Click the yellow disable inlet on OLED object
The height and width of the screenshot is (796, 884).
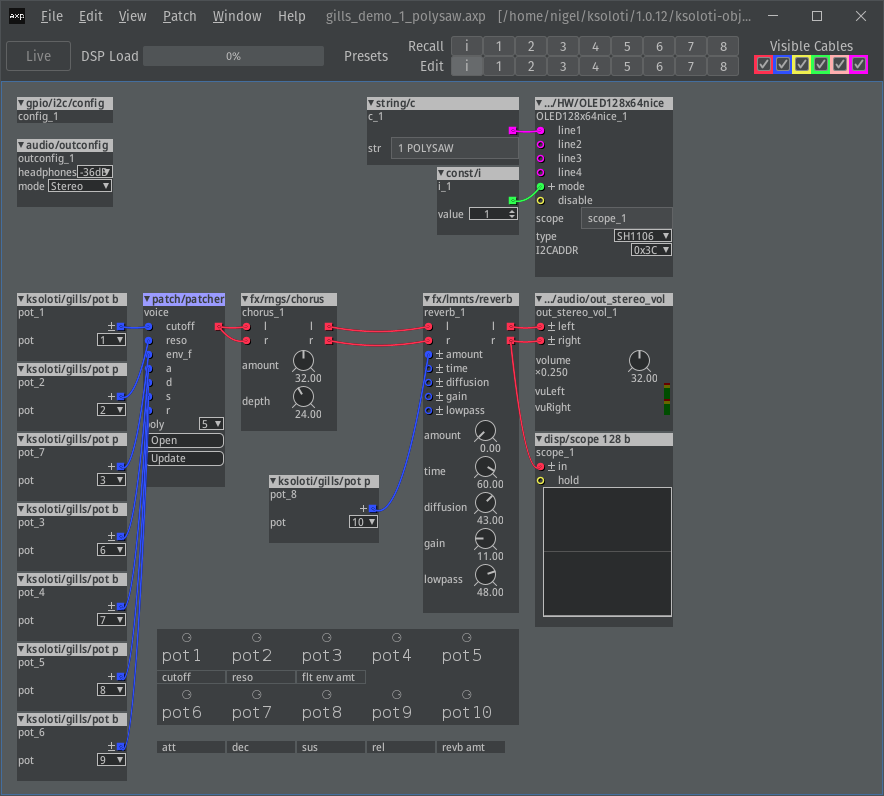[541, 200]
